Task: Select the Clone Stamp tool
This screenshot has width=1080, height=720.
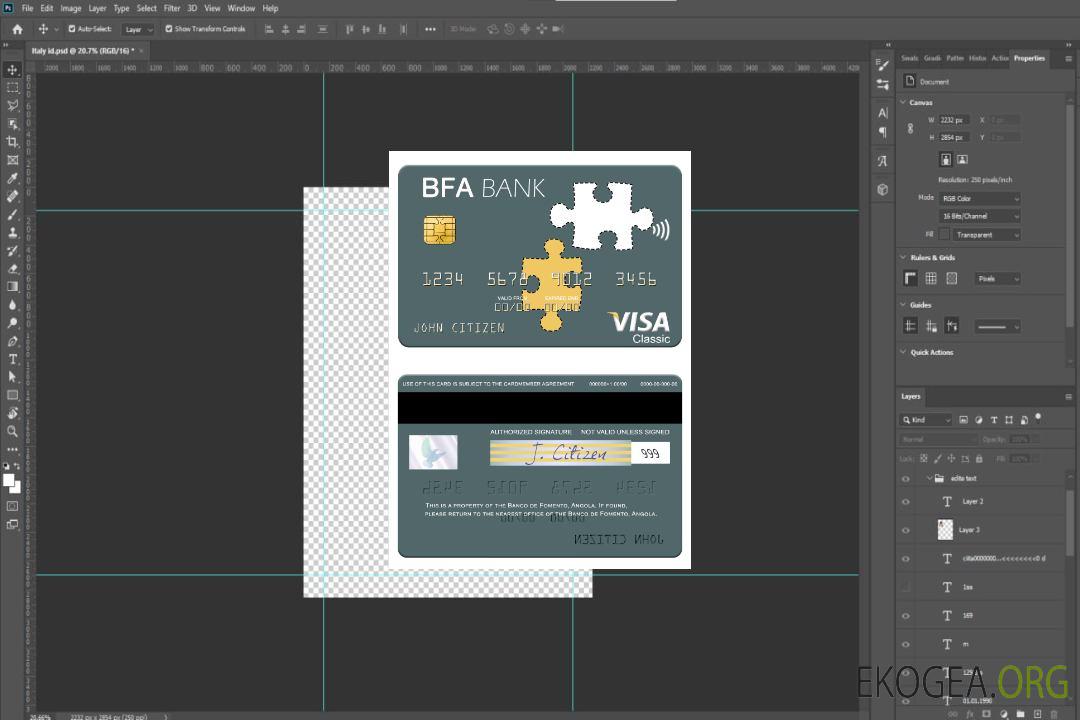Action: (x=12, y=232)
